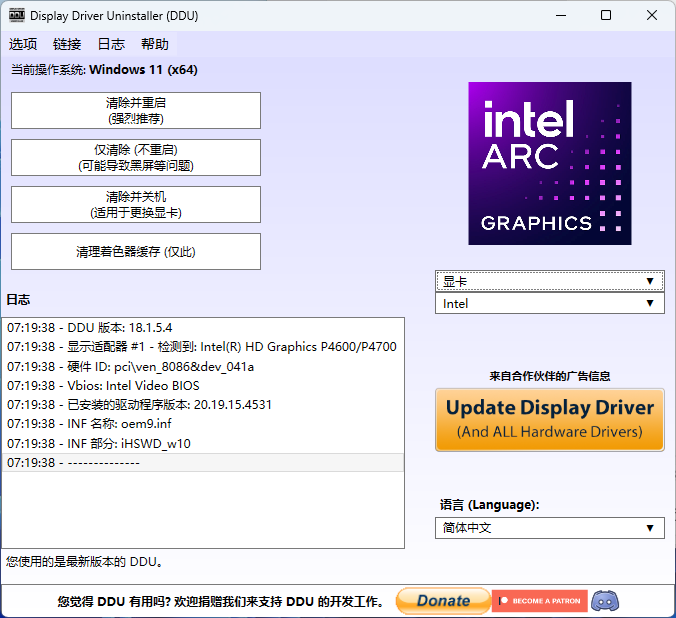Open the Discord icon link
This screenshot has height=618, width=676.
(x=605, y=601)
